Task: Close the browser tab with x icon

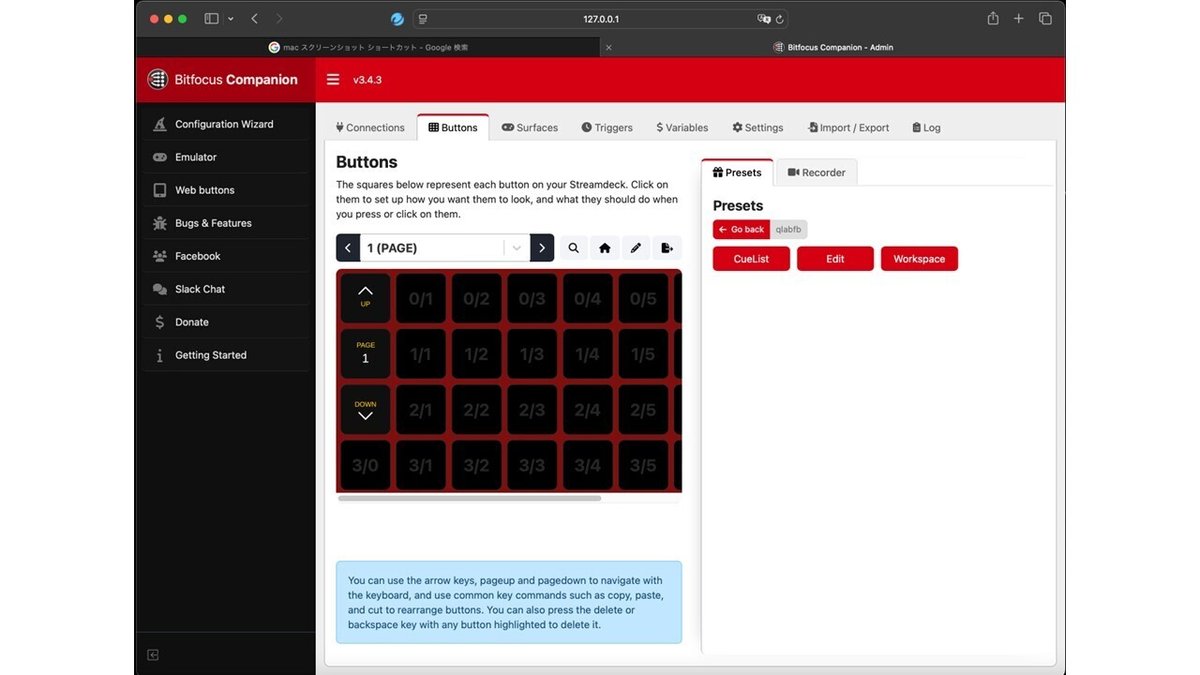Action: click(608, 47)
